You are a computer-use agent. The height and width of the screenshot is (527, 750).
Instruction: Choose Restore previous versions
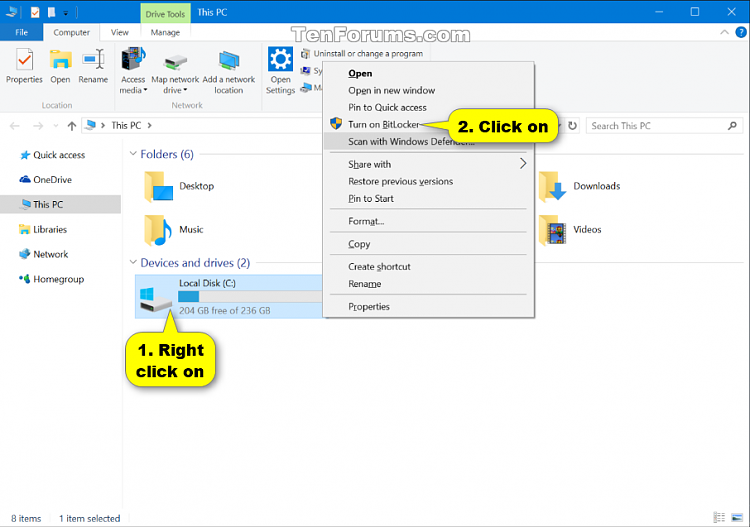[x=400, y=181]
